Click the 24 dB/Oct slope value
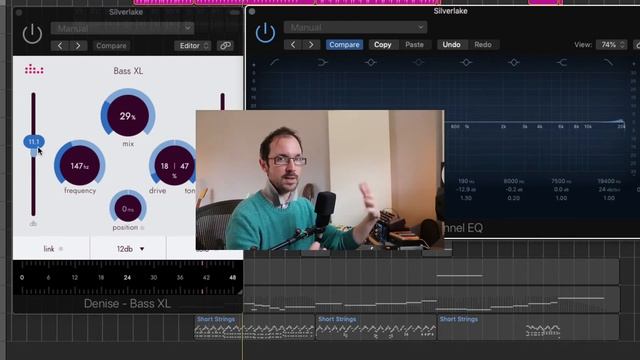 [x=609, y=189]
